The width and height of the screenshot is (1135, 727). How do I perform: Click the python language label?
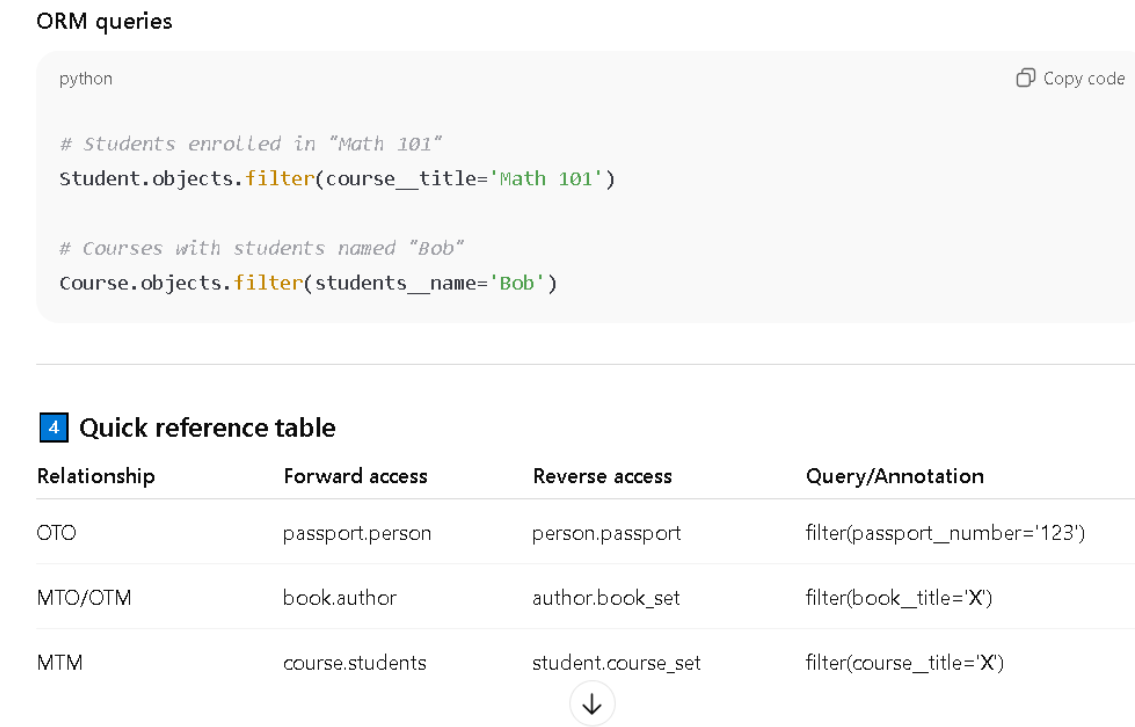click(x=86, y=78)
